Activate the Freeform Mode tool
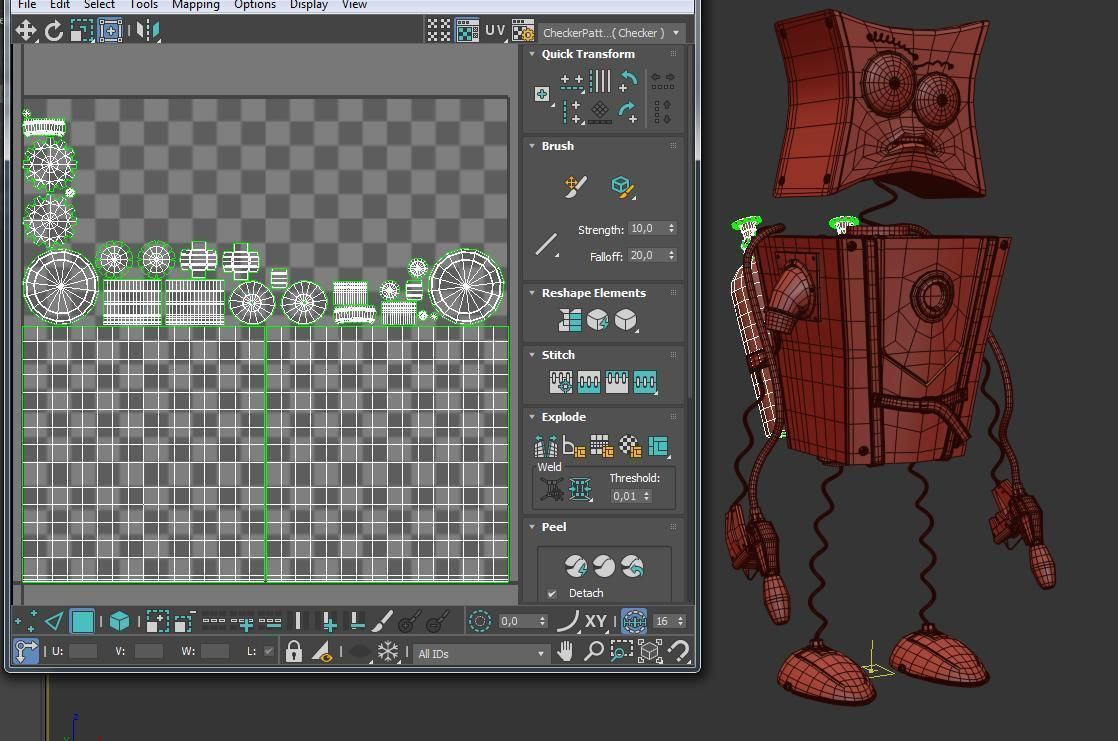Image resolution: width=1118 pixels, height=741 pixels. point(110,31)
